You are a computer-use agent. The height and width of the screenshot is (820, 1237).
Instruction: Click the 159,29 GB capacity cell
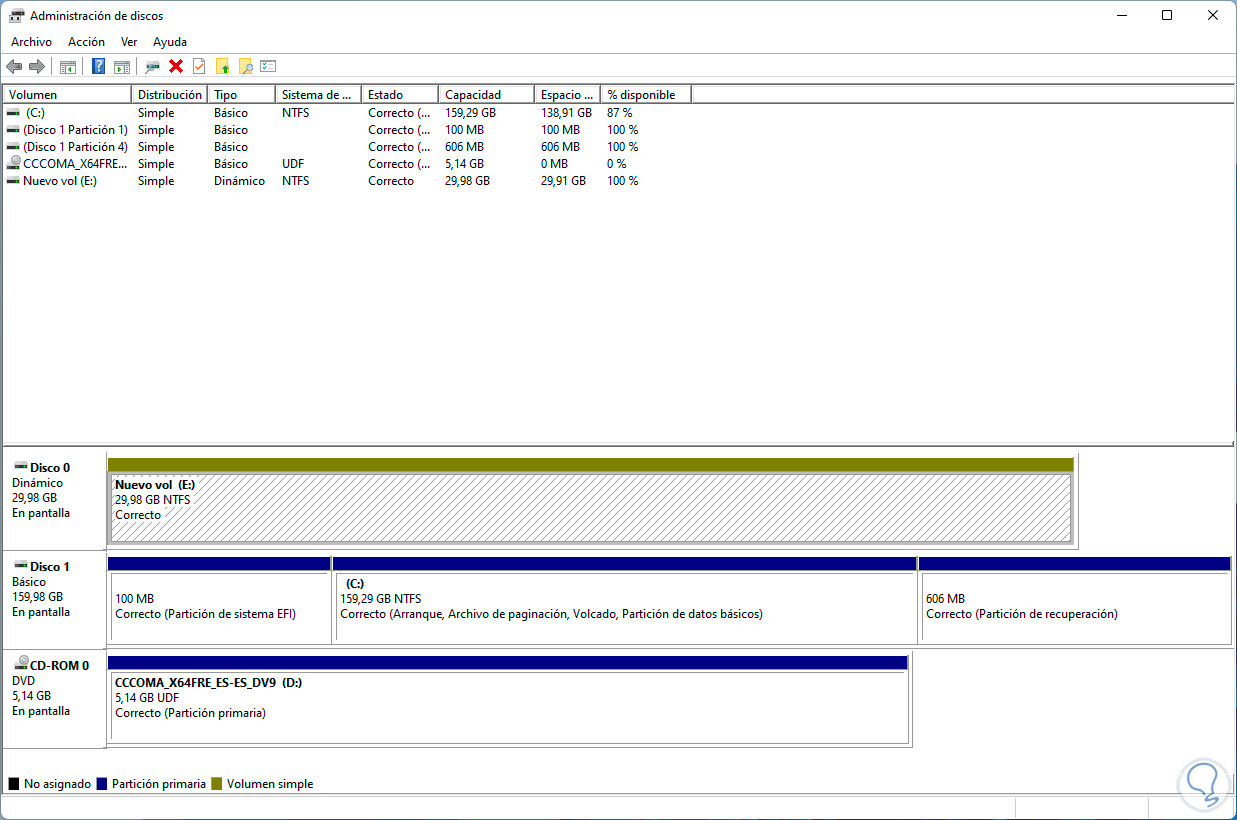click(x=470, y=113)
